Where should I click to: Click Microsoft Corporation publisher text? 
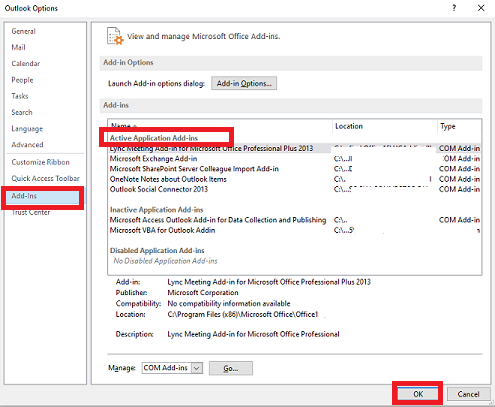coord(203,293)
